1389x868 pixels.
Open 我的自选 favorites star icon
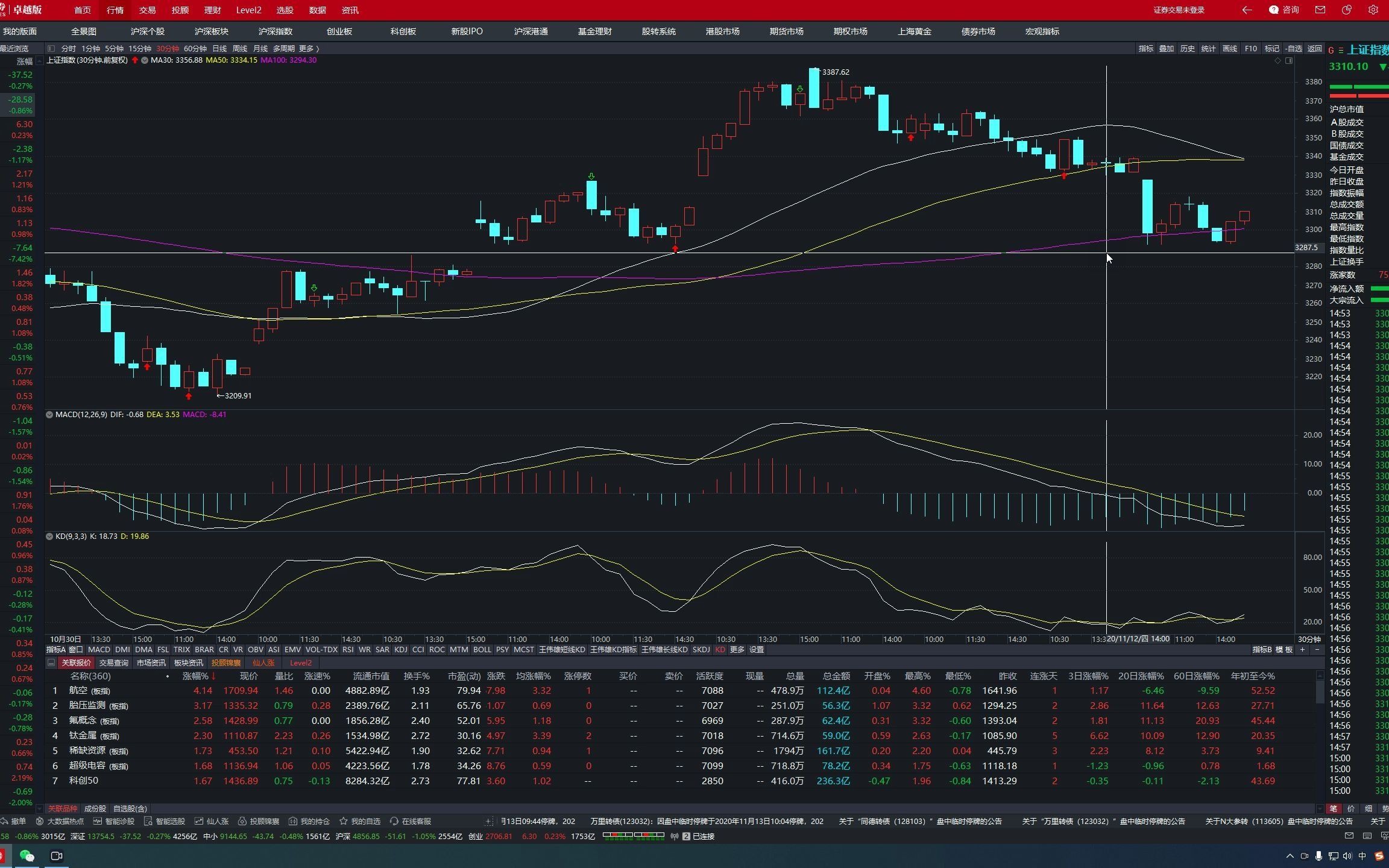pyautogui.click(x=360, y=821)
